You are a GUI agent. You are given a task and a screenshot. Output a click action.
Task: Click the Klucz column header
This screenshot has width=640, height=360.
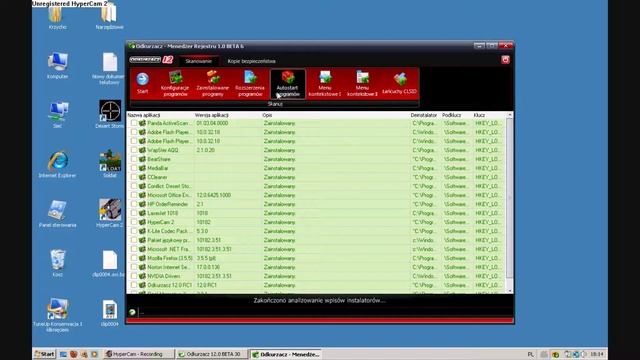[x=489, y=115]
